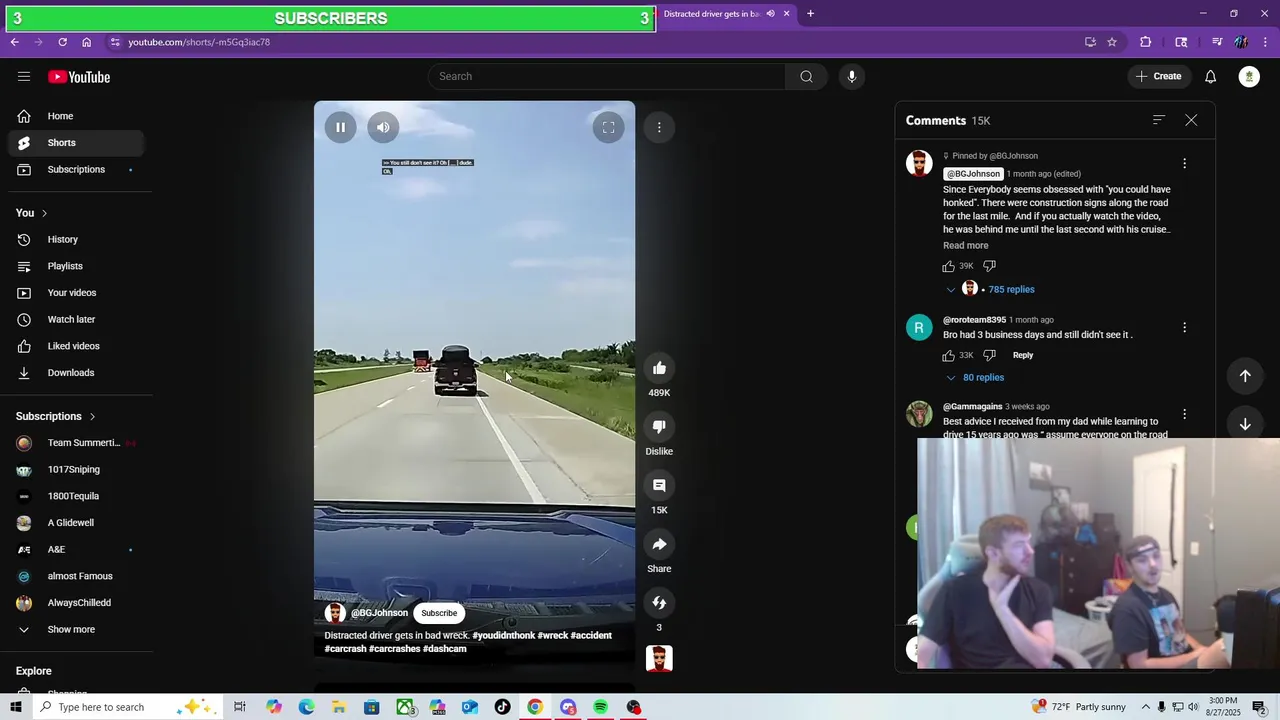Image resolution: width=1280 pixels, height=720 pixels.
Task: Open Chrome three-dot menu
Action: click(1265, 42)
